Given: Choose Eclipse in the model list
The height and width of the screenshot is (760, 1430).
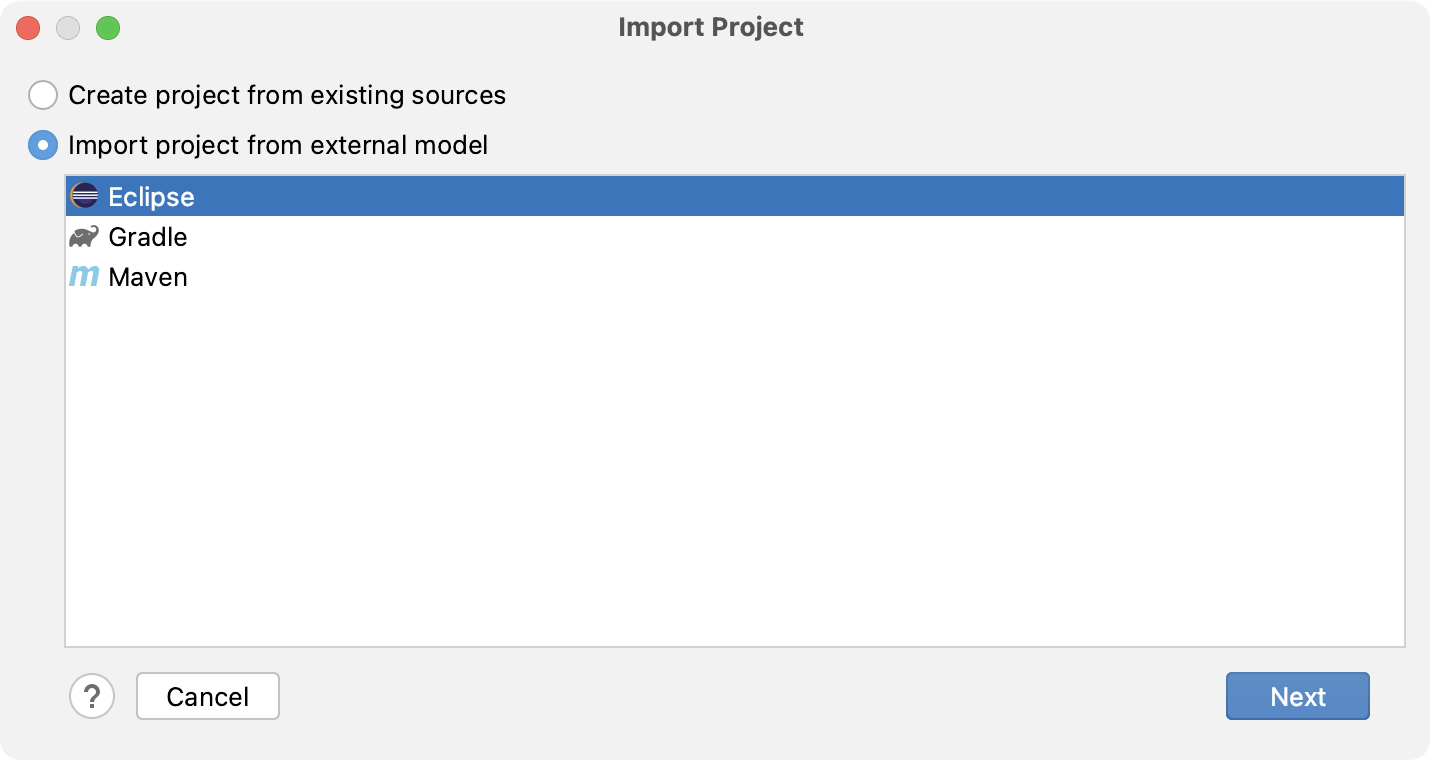Looking at the screenshot, I should click(x=735, y=196).
